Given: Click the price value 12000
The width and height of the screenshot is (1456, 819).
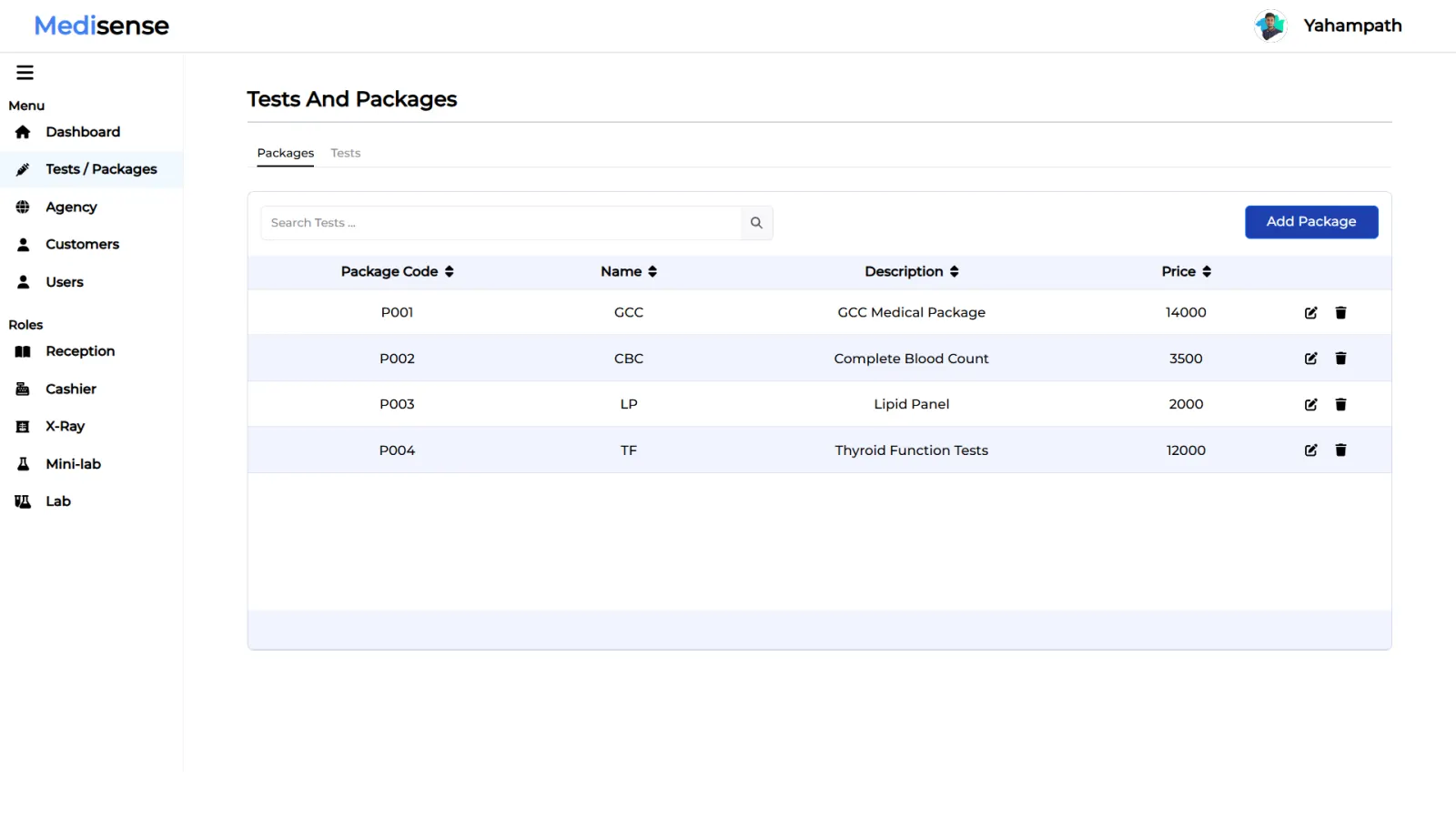Looking at the screenshot, I should [x=1187, y=450].
